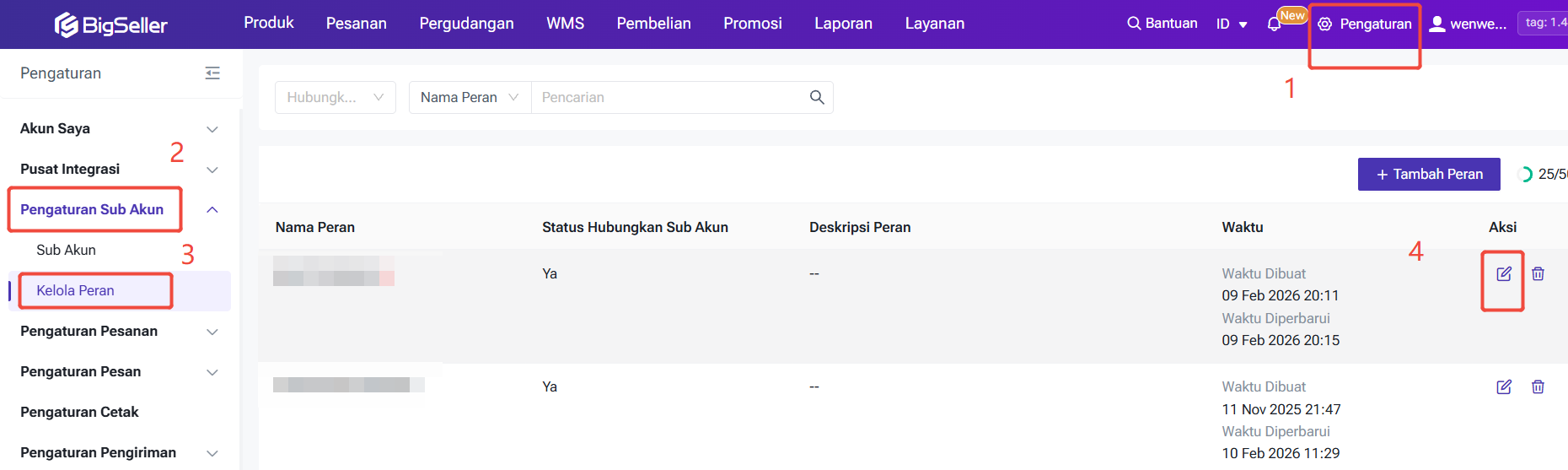Screen dimensions: 1568x470
Task: Open the Produk menu
Action: [x=269, y=23]
